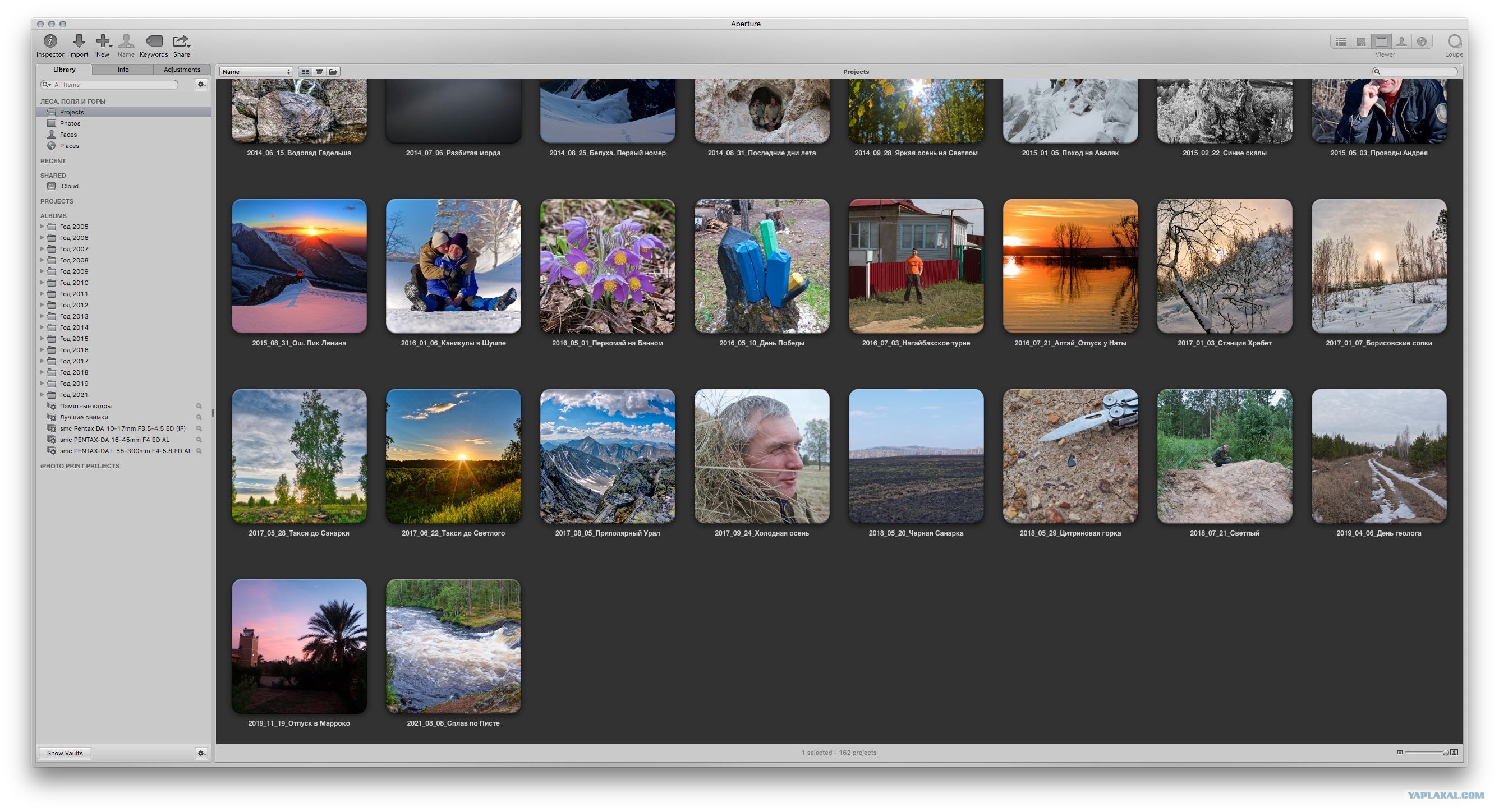The image size is (1499, 812).
Task: Open project 2017_08_05_Приполярный Урал
Action: (608, 456)
